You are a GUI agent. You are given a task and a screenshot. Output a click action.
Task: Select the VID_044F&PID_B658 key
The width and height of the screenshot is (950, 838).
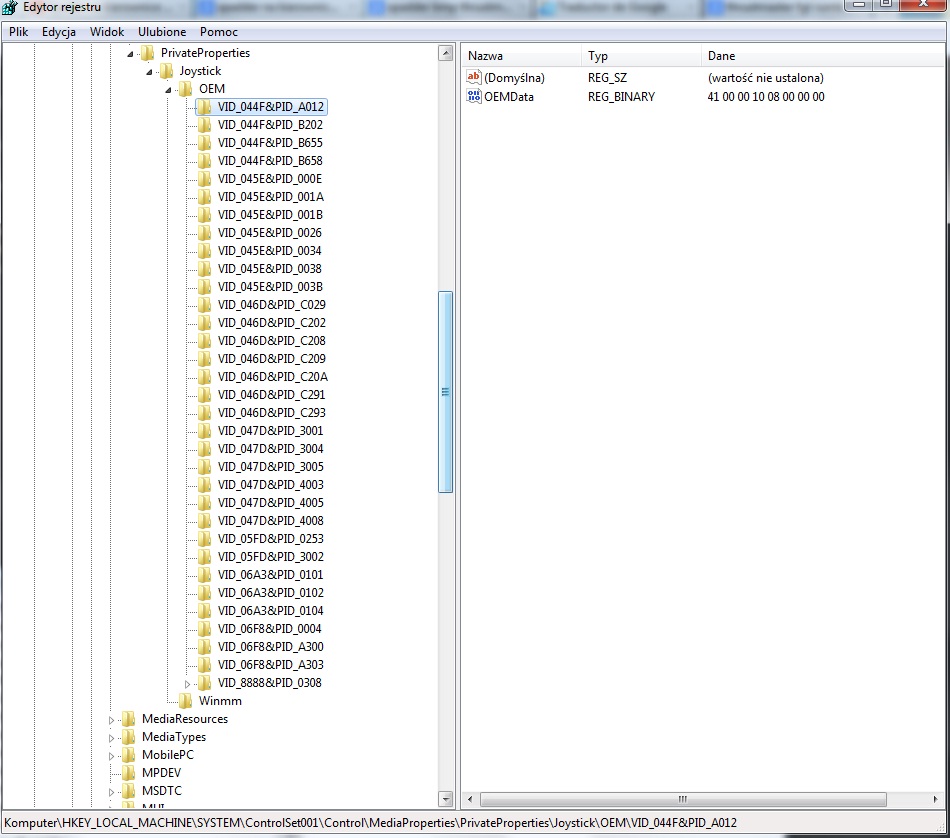[270, 161]
